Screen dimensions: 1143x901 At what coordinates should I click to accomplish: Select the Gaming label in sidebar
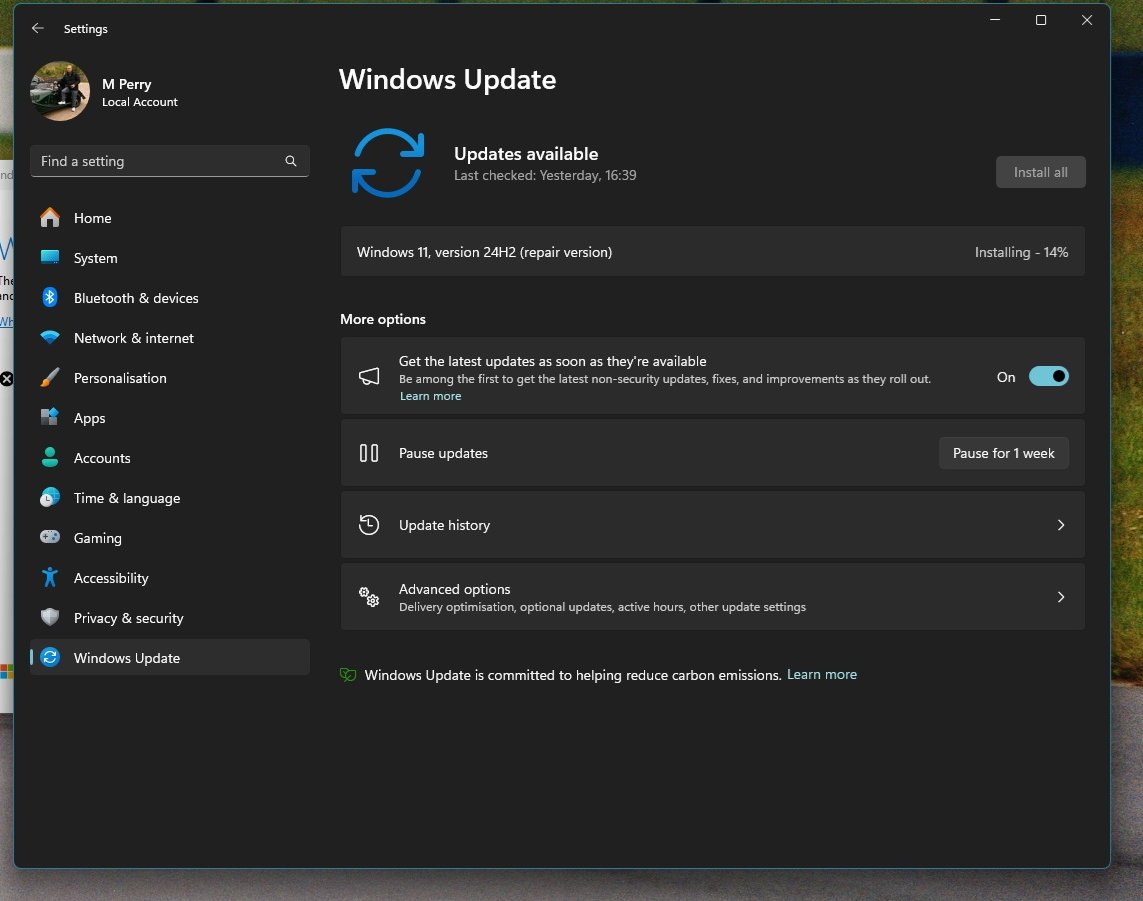[98, 539]
